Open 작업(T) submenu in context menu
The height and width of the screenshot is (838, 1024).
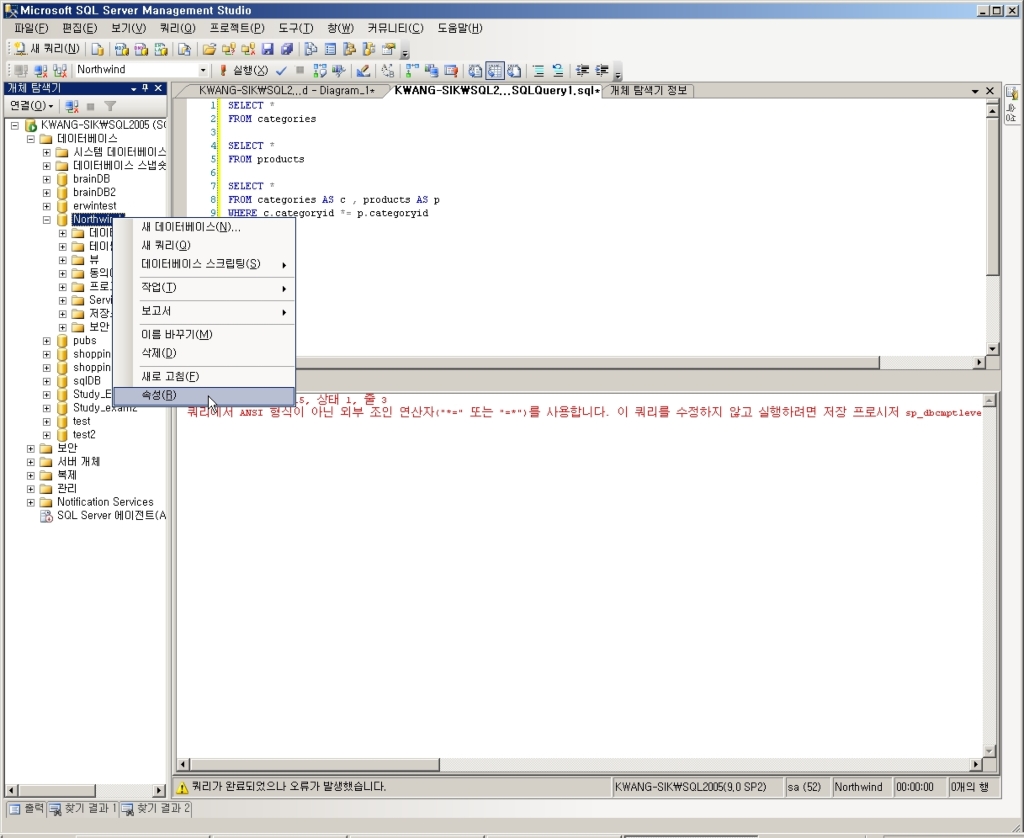point(204,288)
